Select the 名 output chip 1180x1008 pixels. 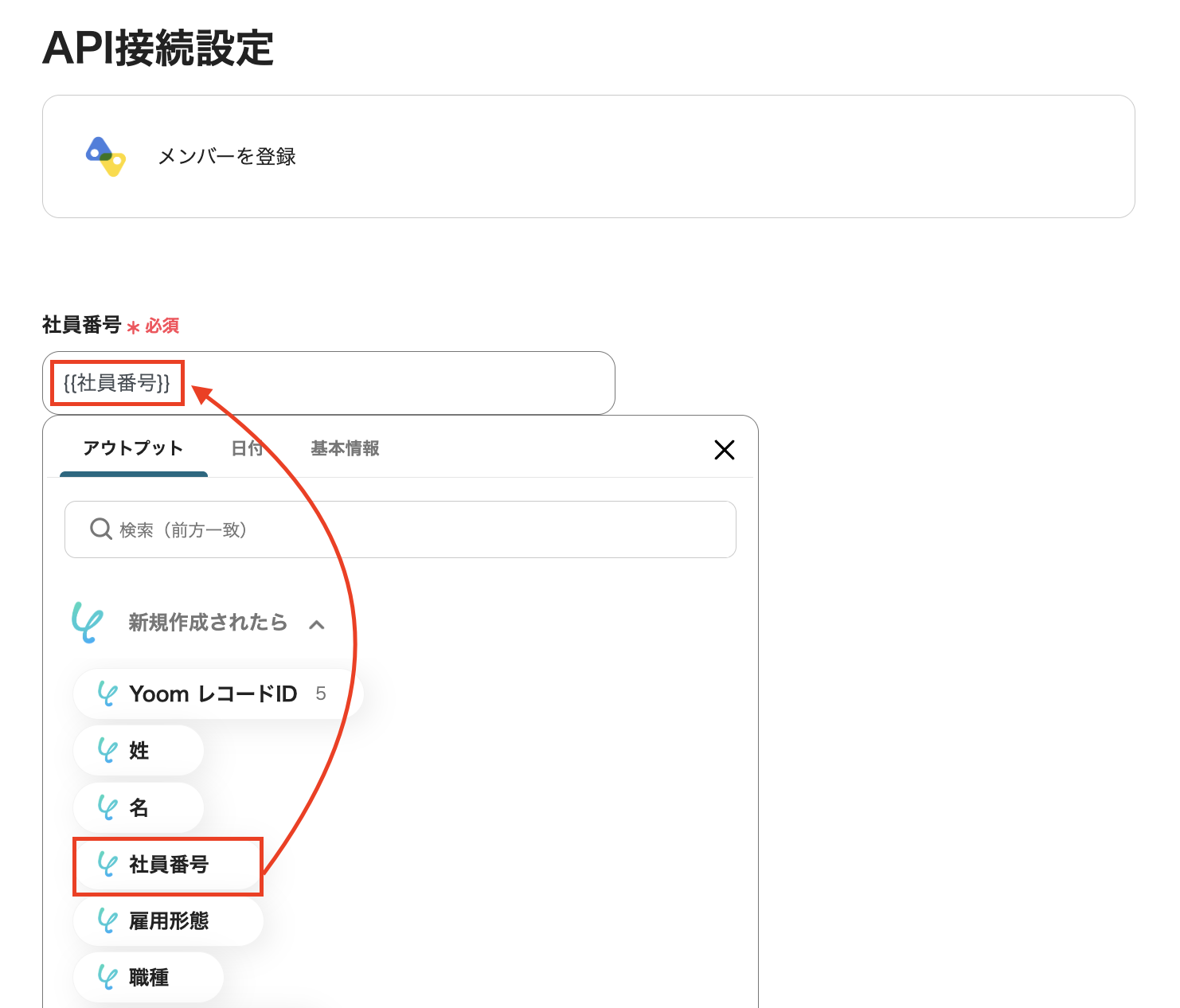[x=139, y=807]
